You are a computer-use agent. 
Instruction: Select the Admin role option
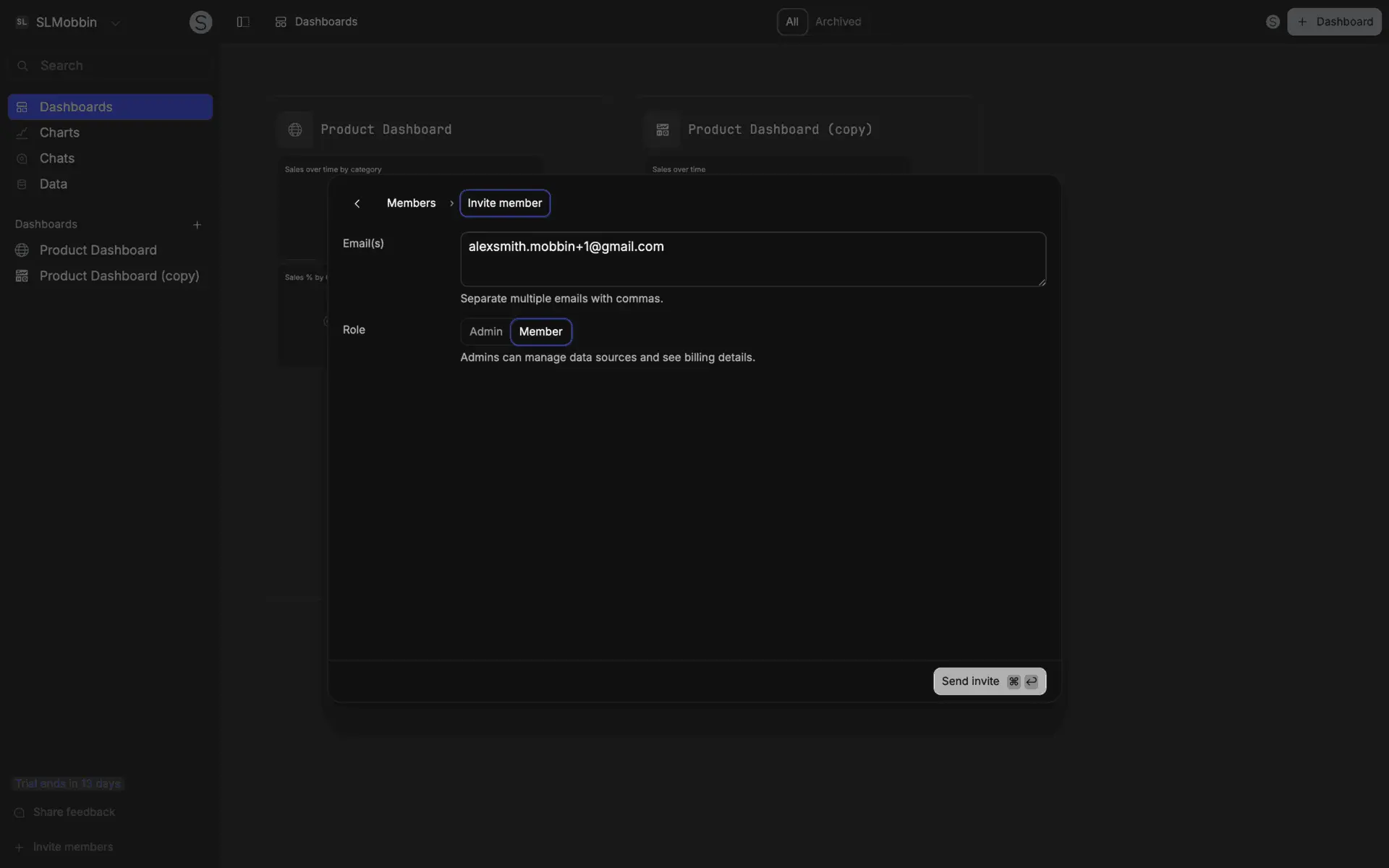pyautogui.click(x=485, y=331)
